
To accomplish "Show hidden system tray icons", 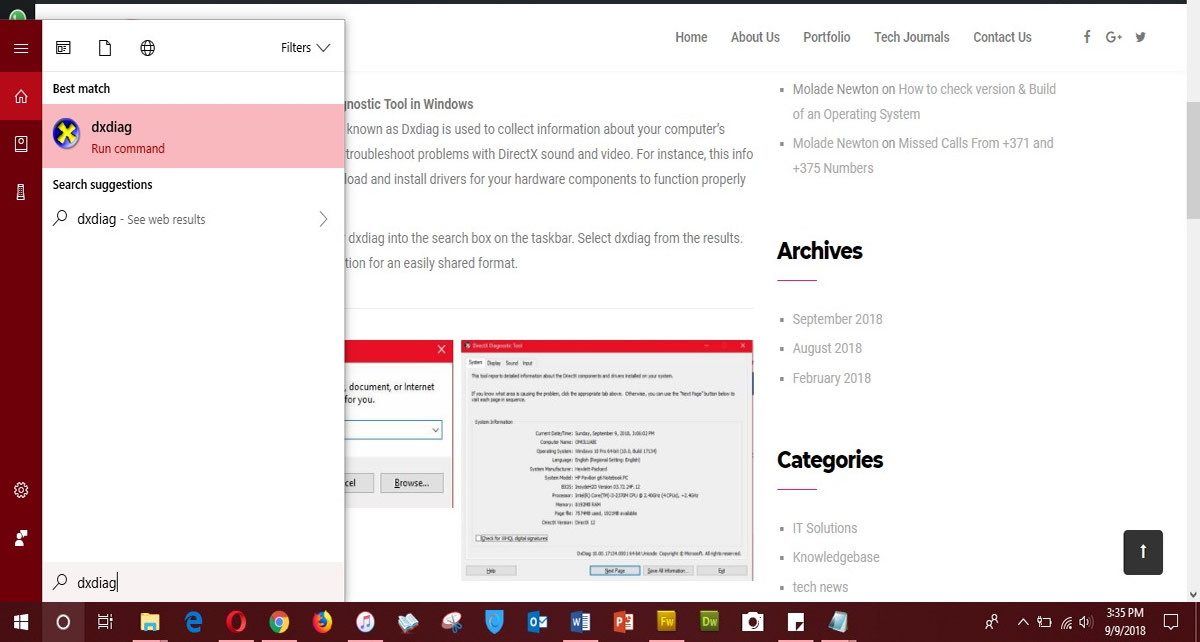I will coord(1022,622).
